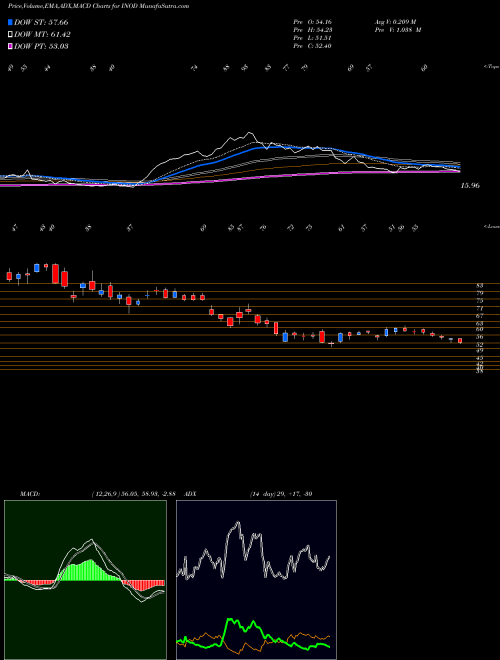The width and height of the screenshot is (500, 660).
Task: Click the magenta DOW PT legend swatch
Action: [x=10, y=46]
